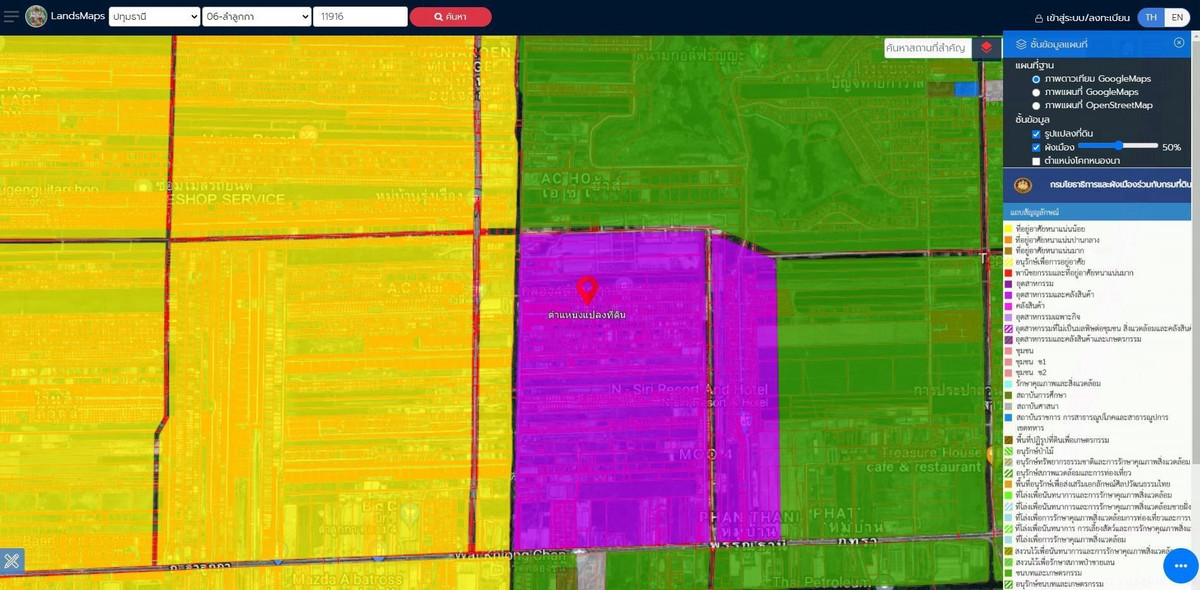Select the Google Maps satellite base map

click(1036, 79)
